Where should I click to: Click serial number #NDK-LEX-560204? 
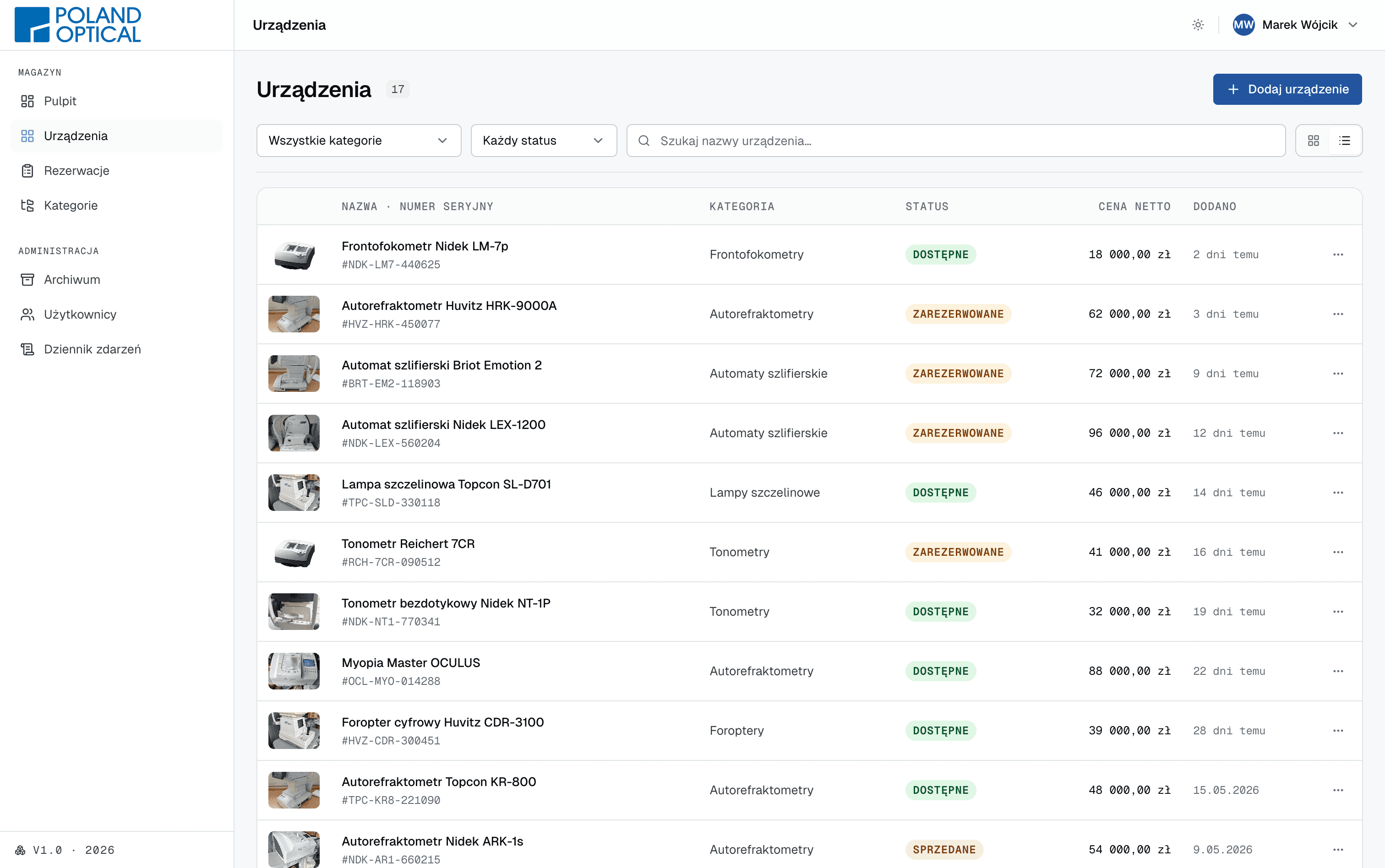[391, 443]
